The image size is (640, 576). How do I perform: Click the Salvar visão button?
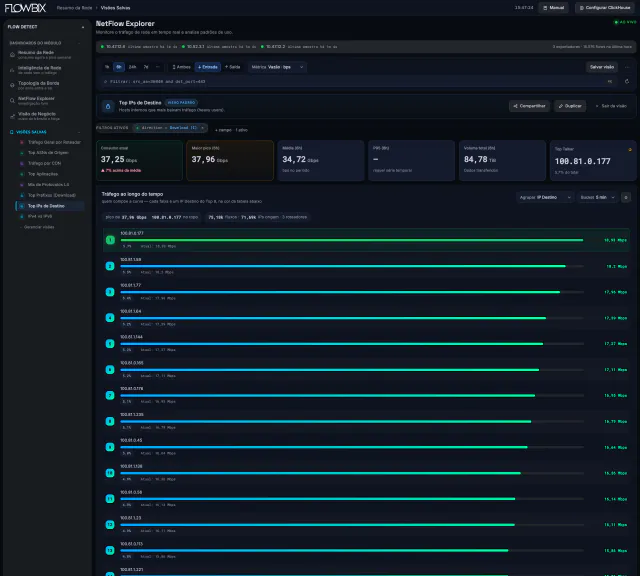tap(602, 67)
